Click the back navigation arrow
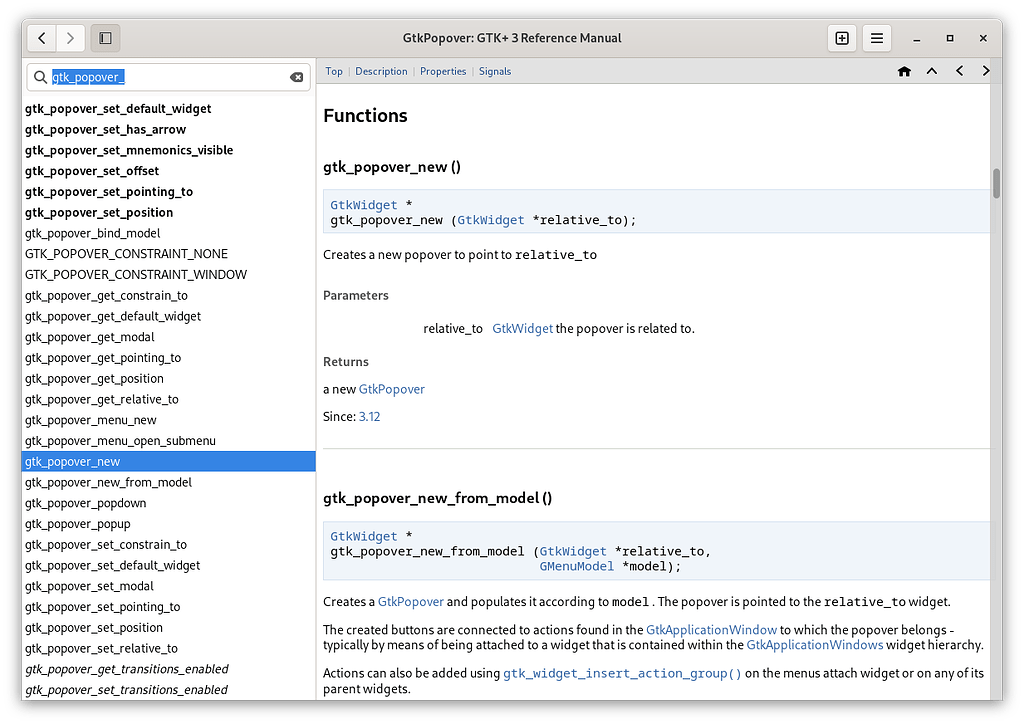This screenshot has height=724, width=1024. [41, 38]
